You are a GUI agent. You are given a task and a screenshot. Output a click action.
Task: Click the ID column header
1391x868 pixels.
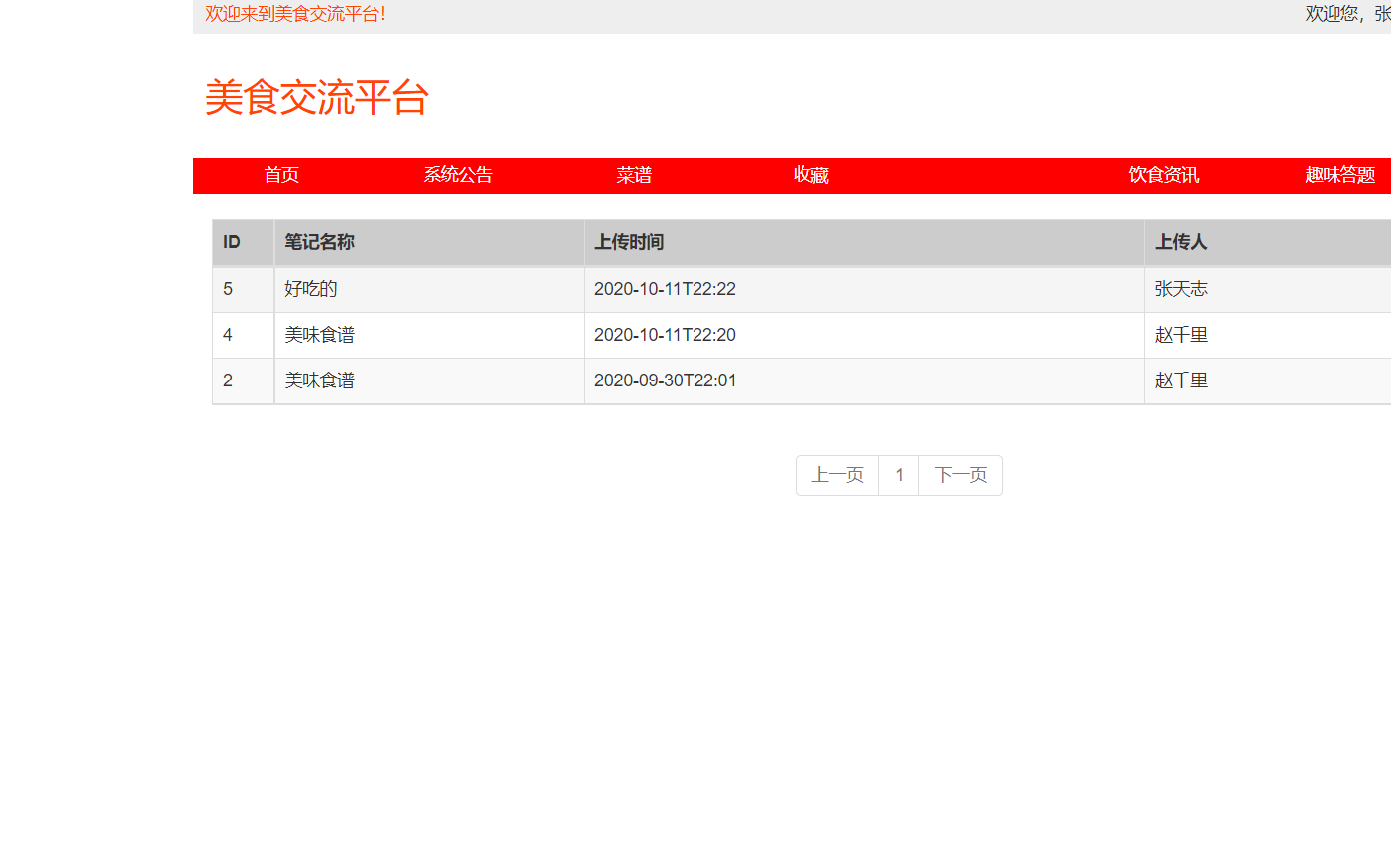click(x=232, y=242)
